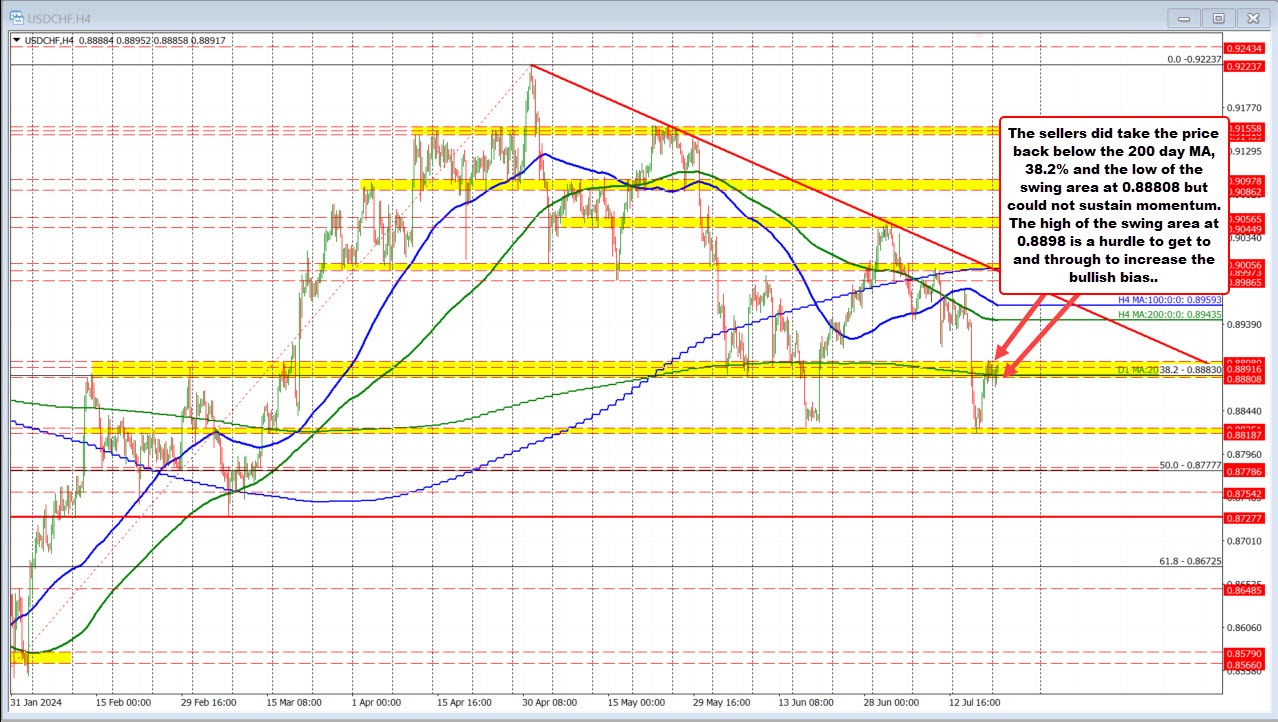Click the 0.0 - 0.92237 Fibonacci label

(x=1194, y=60)
